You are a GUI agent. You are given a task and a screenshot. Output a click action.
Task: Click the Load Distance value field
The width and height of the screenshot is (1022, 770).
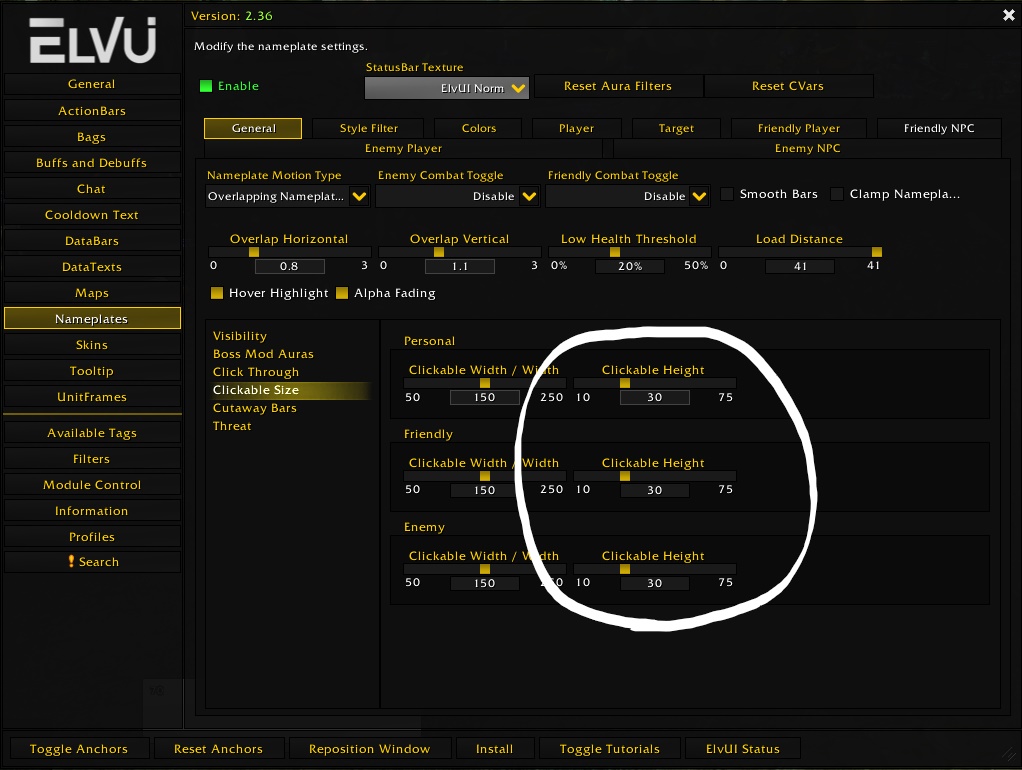(x=800, y=266)
